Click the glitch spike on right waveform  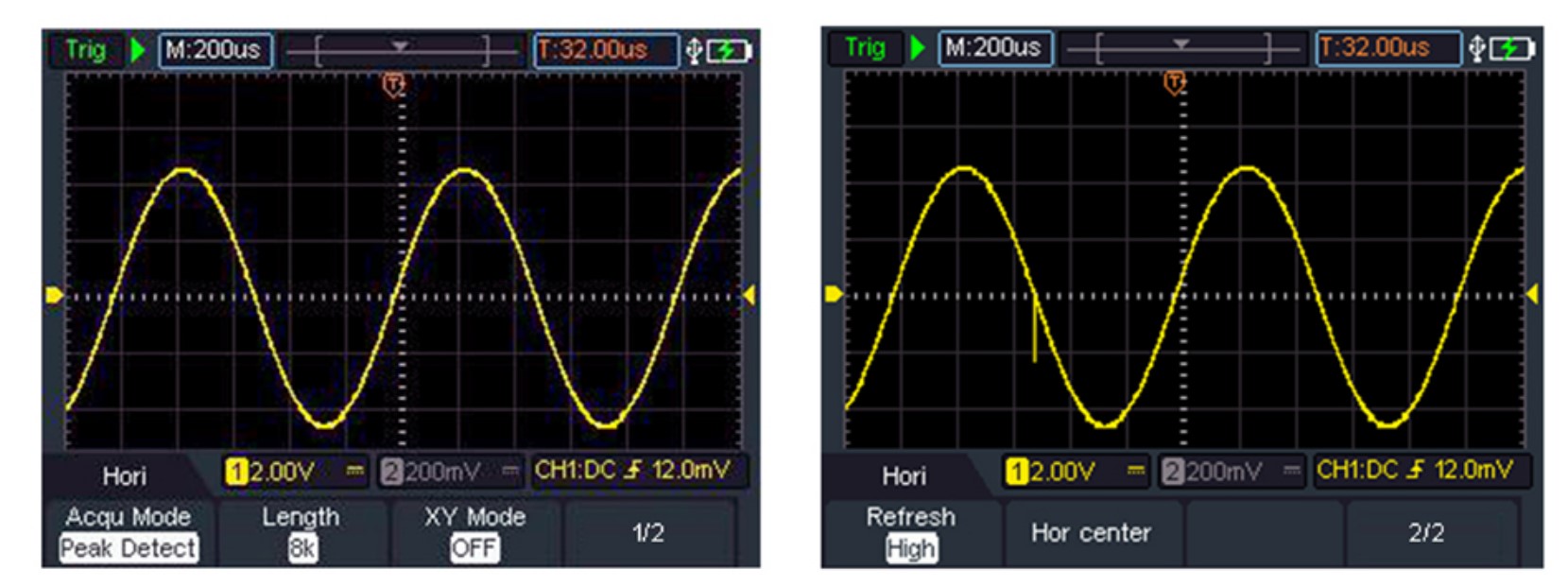tap(1035, 331)
